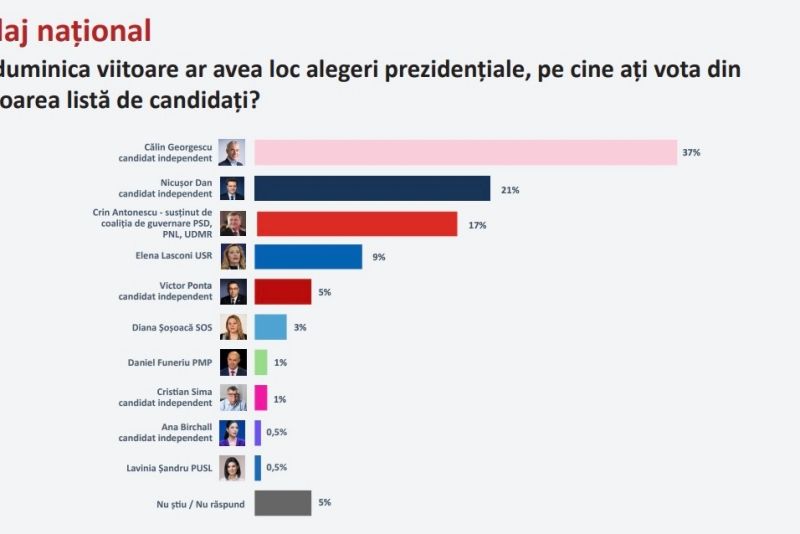Click the pink 37% bar for Georgescu
Viewport: 800px width, 534px height.
pos(465,152)
